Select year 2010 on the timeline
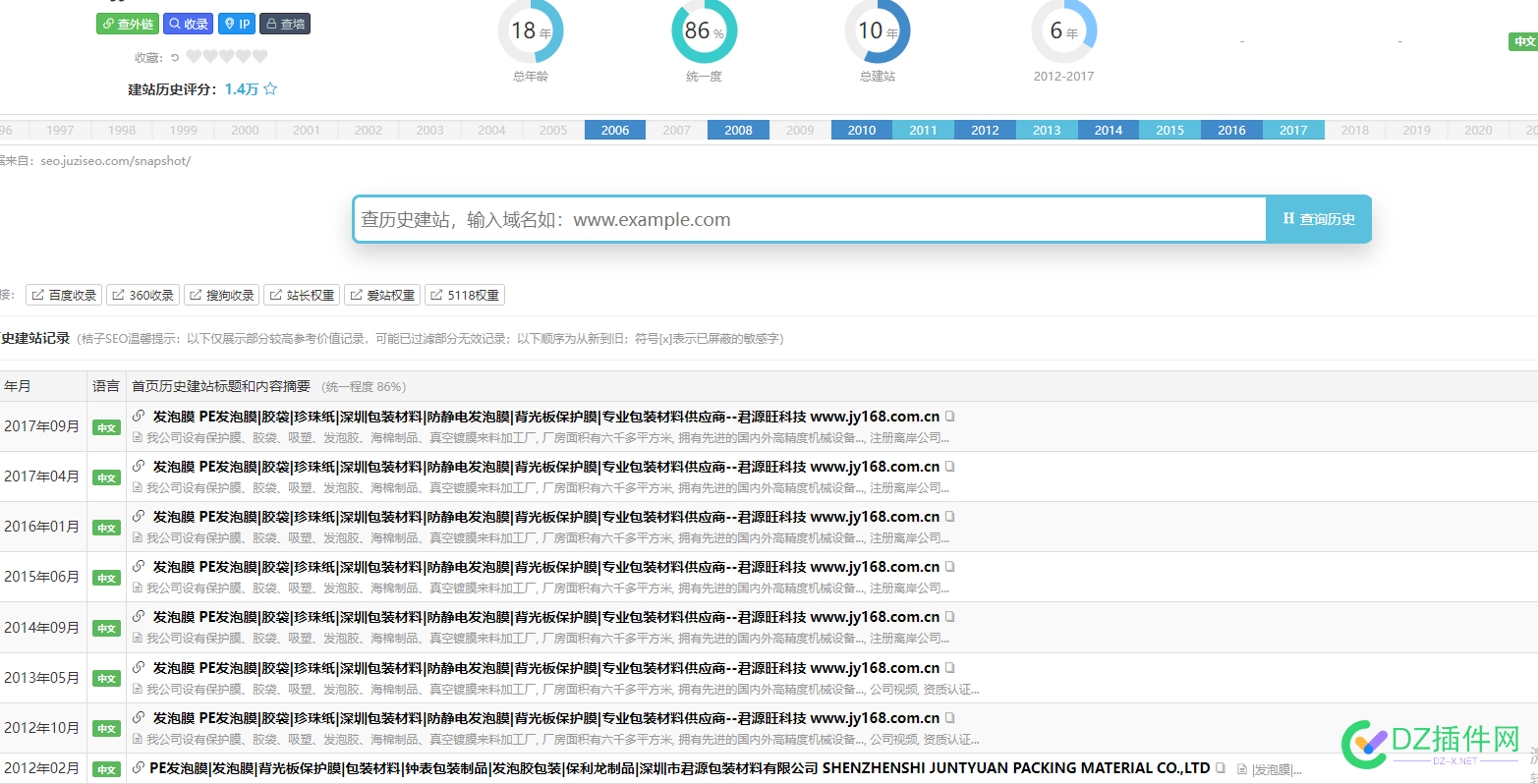This screenshot has width=1538, height=784. pos(862,130)
